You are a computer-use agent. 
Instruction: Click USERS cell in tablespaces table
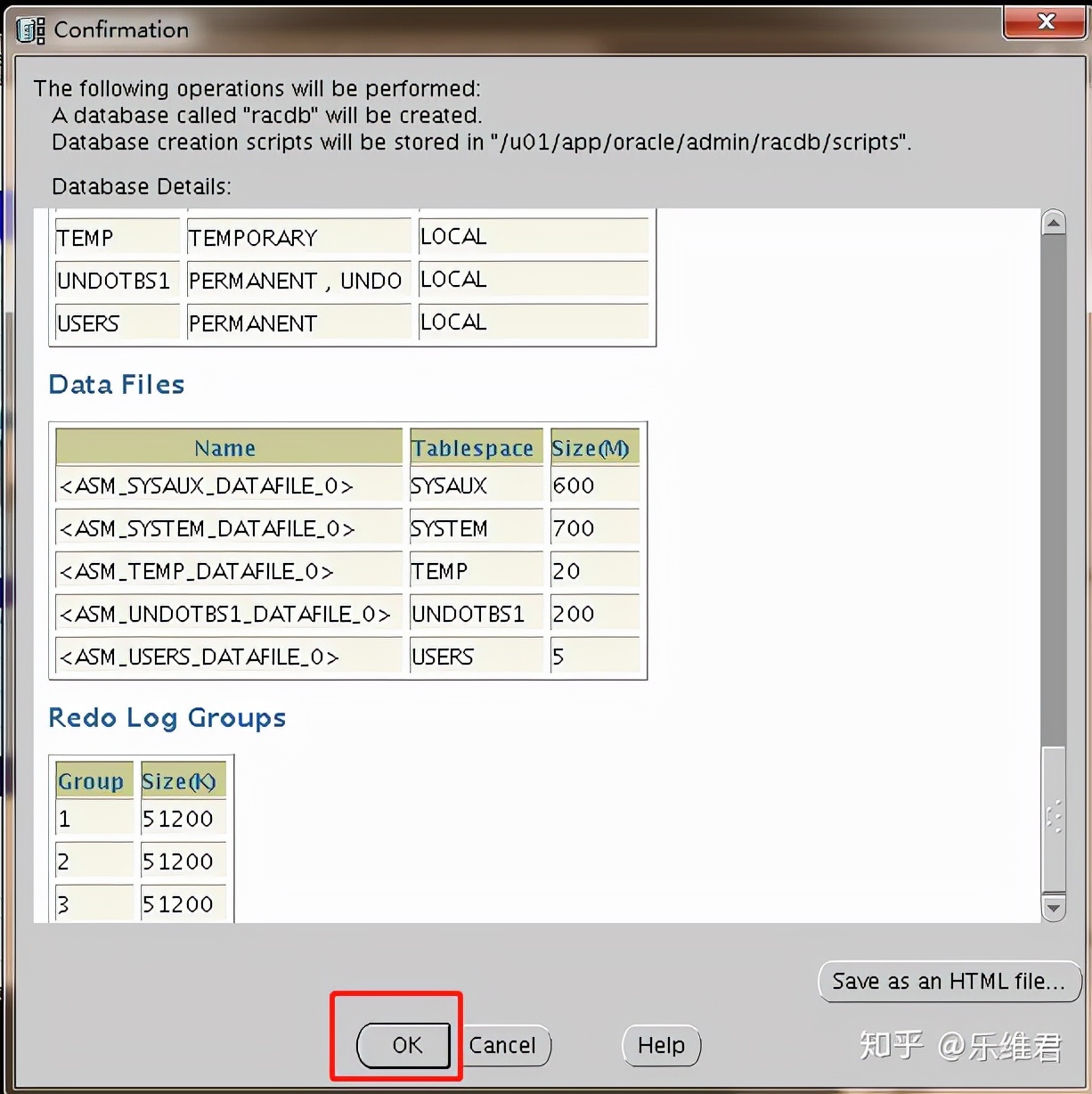pos(117,322)
